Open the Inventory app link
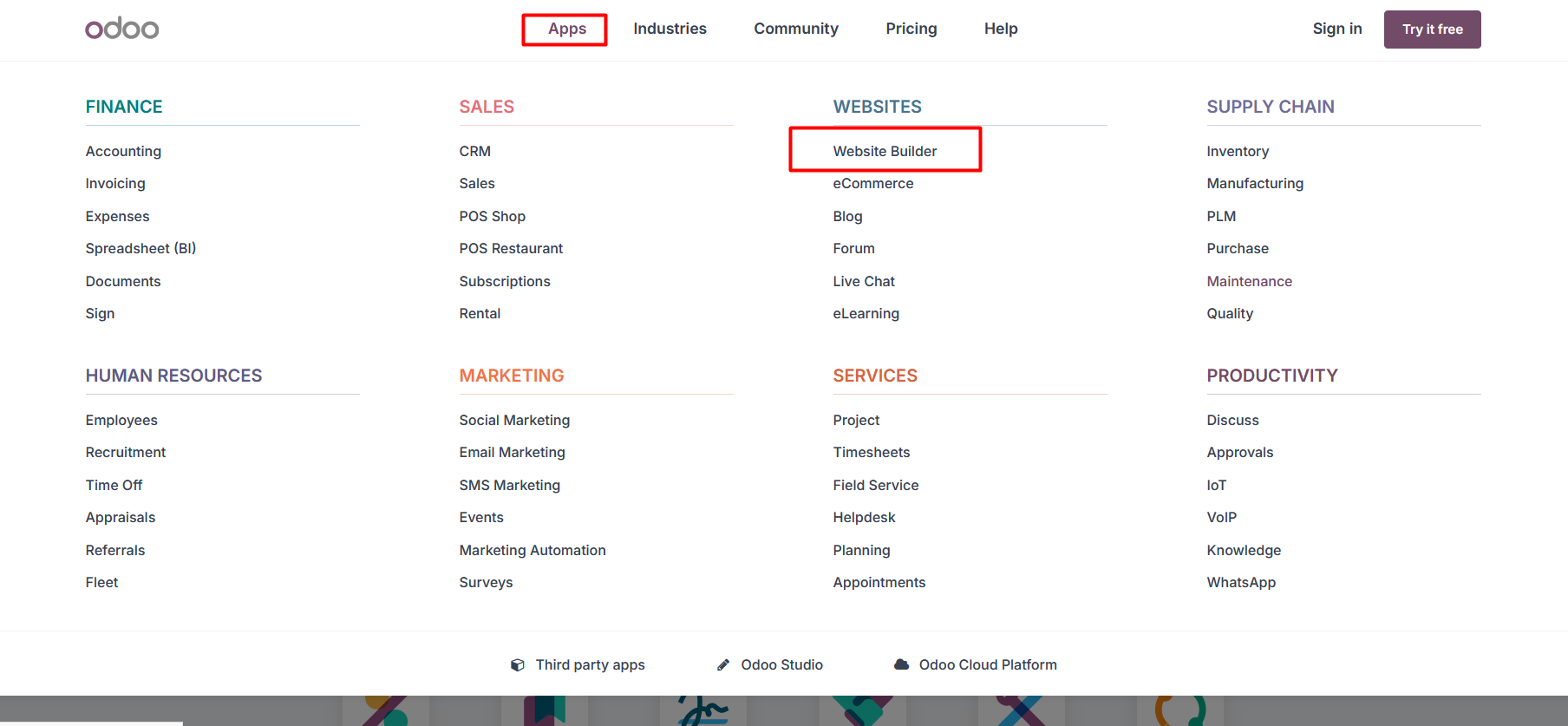Viewport: 1568px width, 726px height. [x=1238, y=151]
